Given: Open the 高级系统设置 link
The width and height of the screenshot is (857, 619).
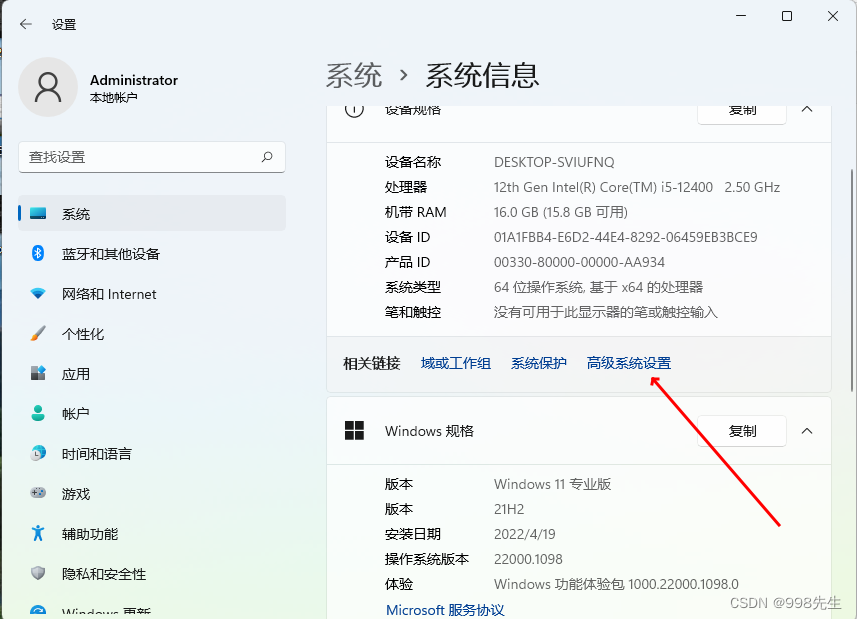Looking at the screenshot, I should [629, 363].
